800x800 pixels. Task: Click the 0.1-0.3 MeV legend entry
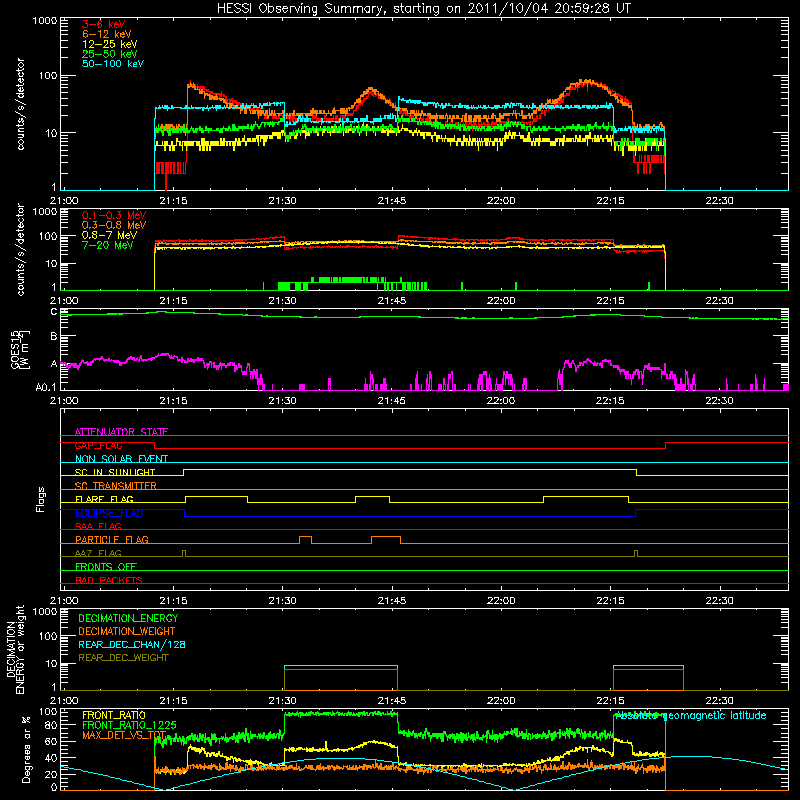[114, 215]
